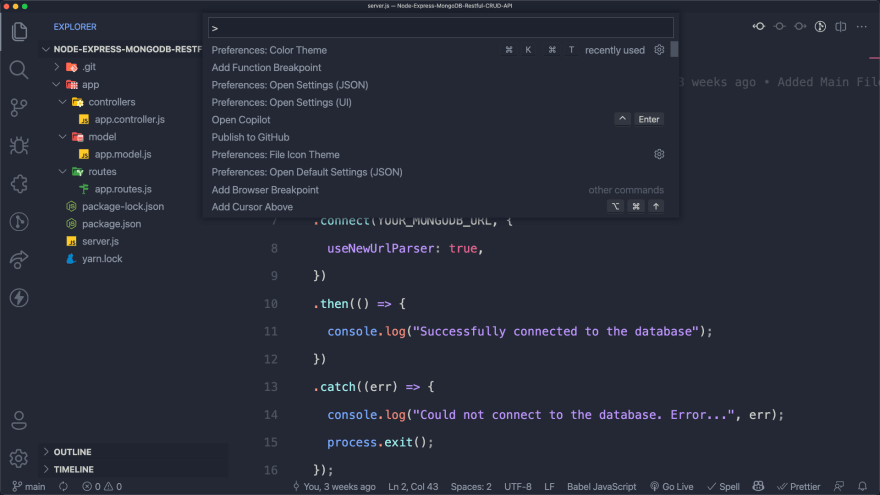
Task: Open the Source Control view
Action: point(19,107)
